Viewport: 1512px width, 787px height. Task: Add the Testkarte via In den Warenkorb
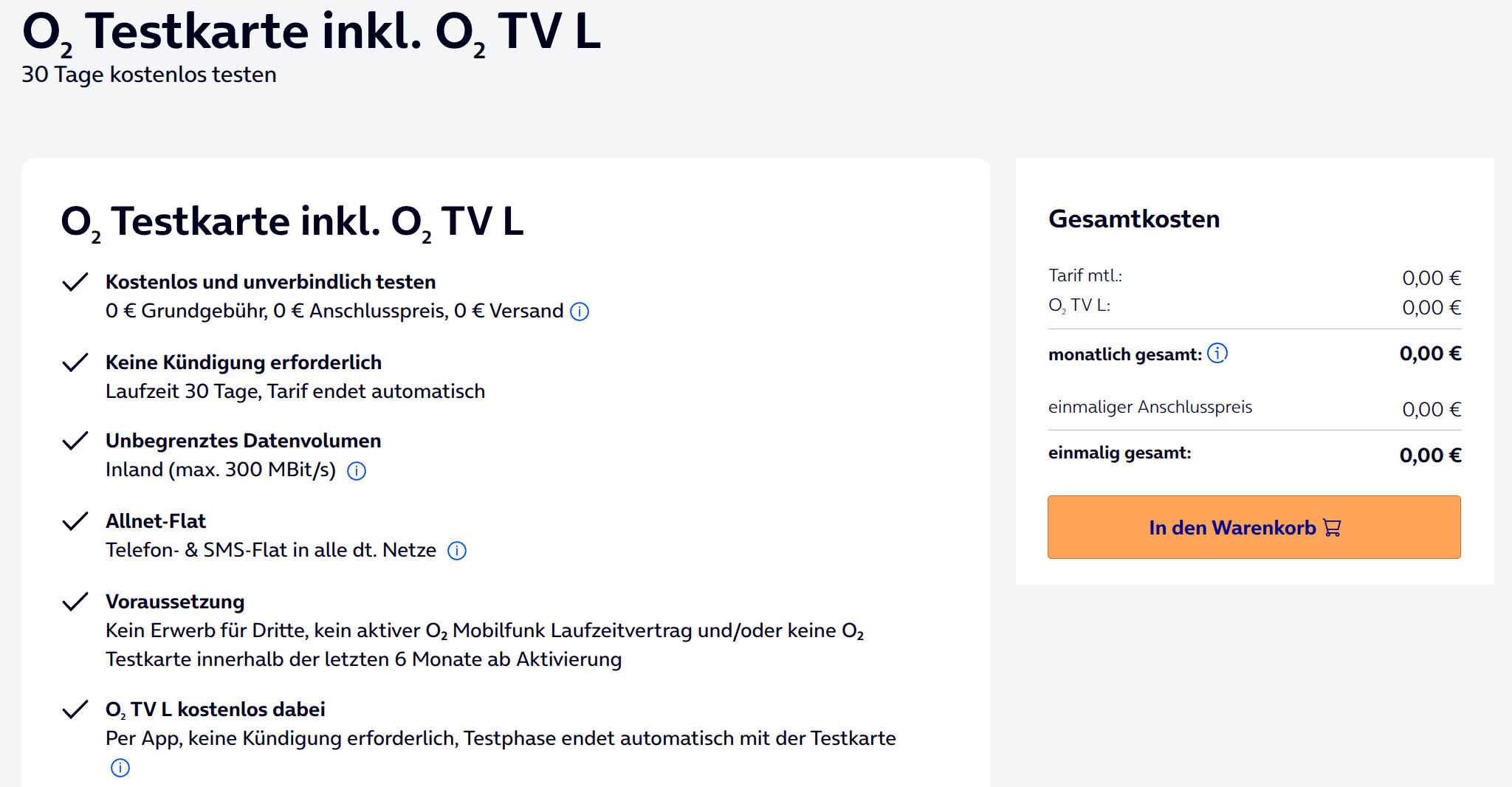[1233, 527]
